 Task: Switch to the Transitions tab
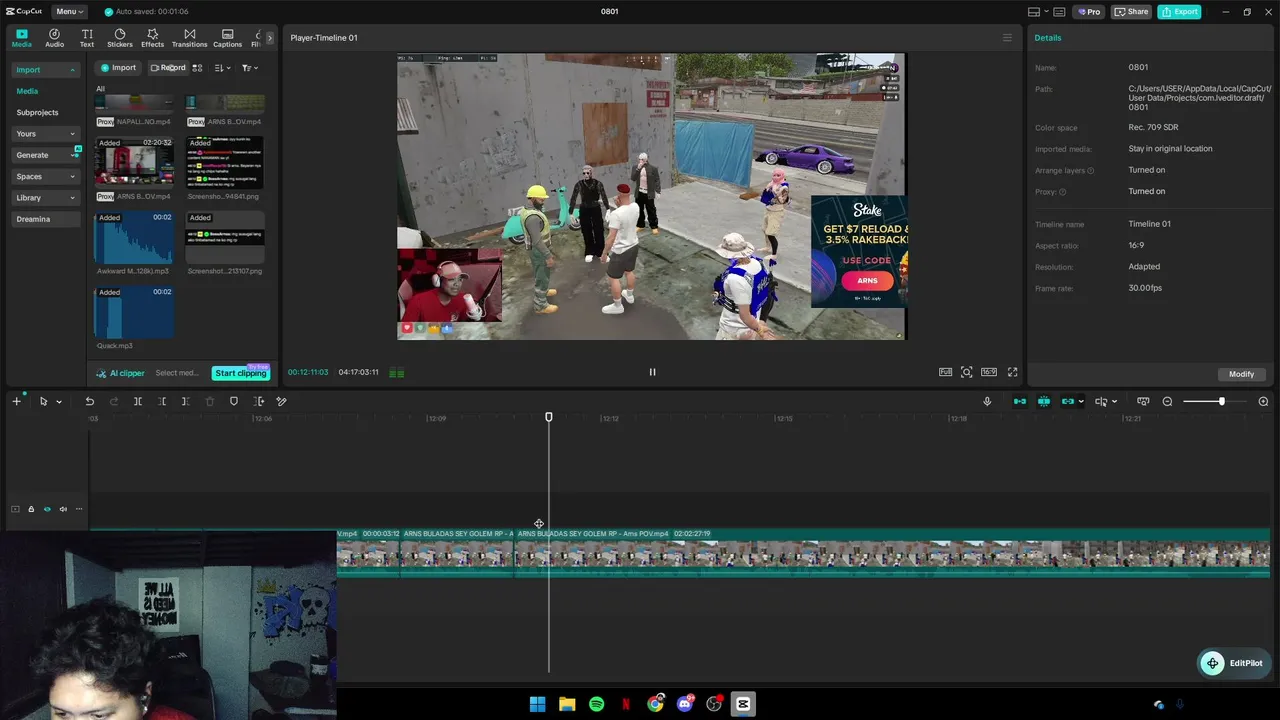(x=189, y=38)
